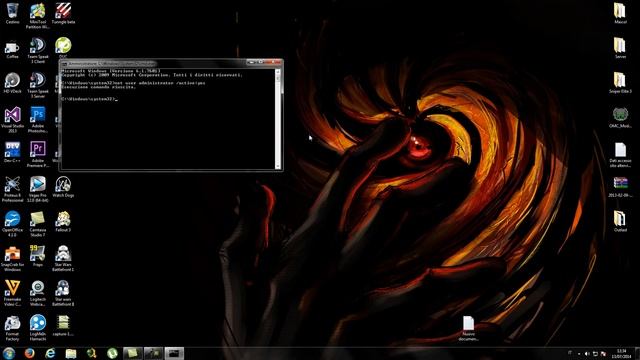Select the Sniper Elite 3 folder

click(x=620, y=83)
